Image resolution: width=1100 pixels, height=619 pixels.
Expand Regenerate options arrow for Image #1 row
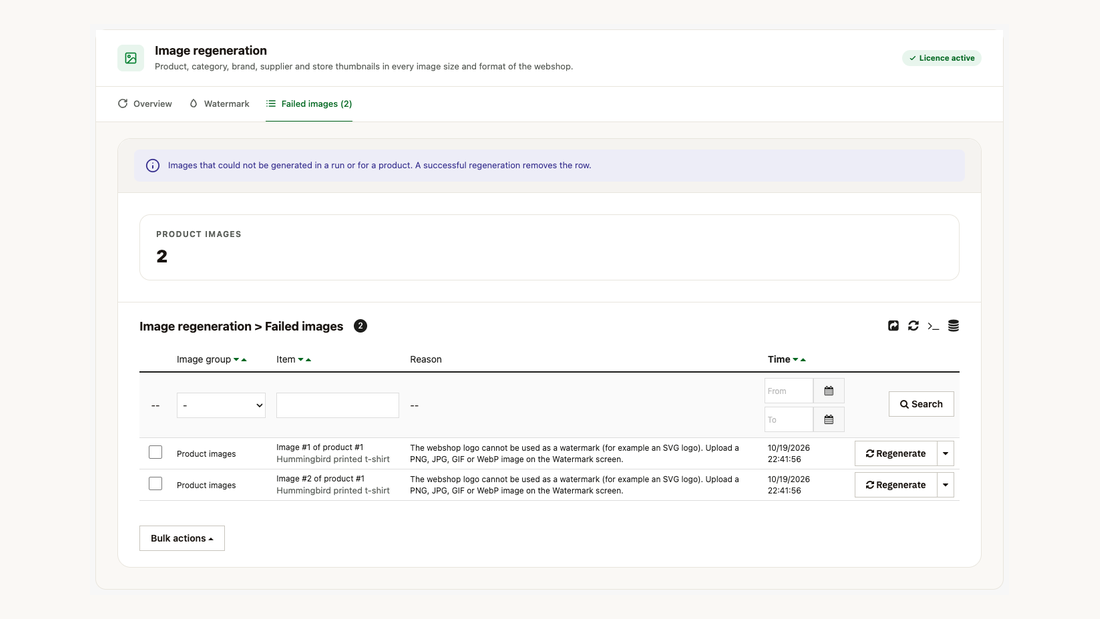(x=946, y=453)
